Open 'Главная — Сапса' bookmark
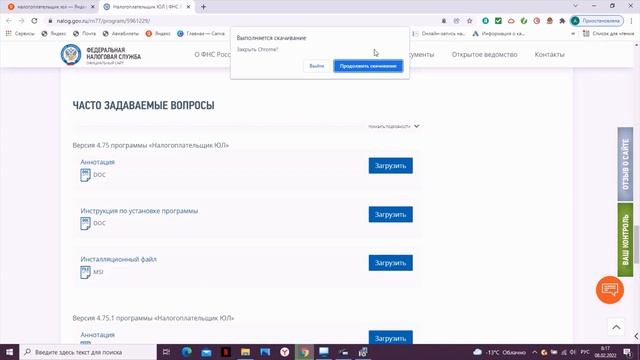640x360 pixels. (x=201, y=33)
